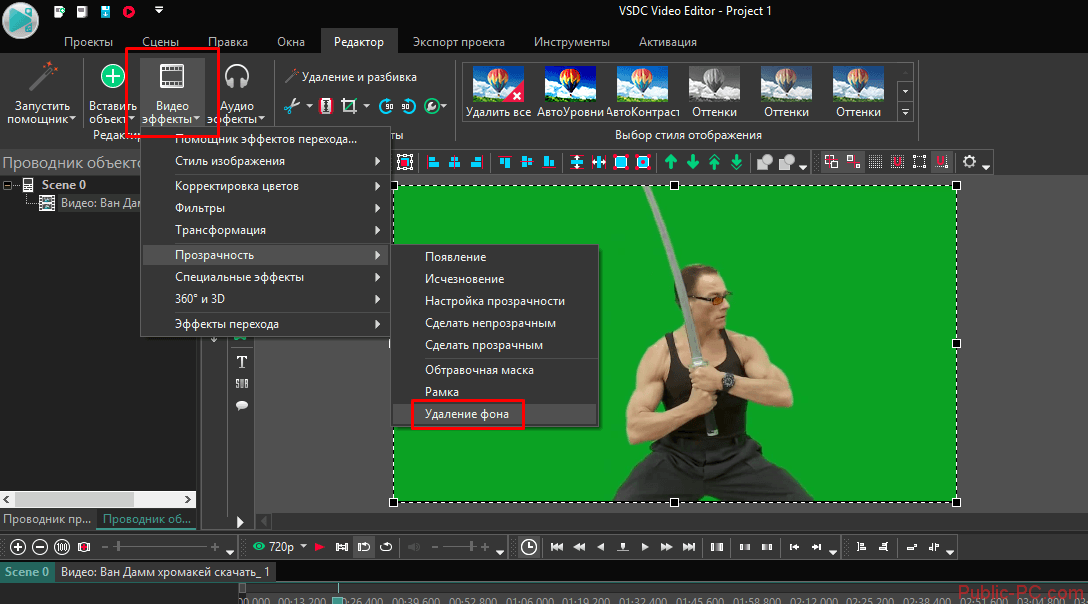The width and height of the screenshot is (1088, 604).
Task: Open Фильтры submenu
Action: [x=265, y=208]
